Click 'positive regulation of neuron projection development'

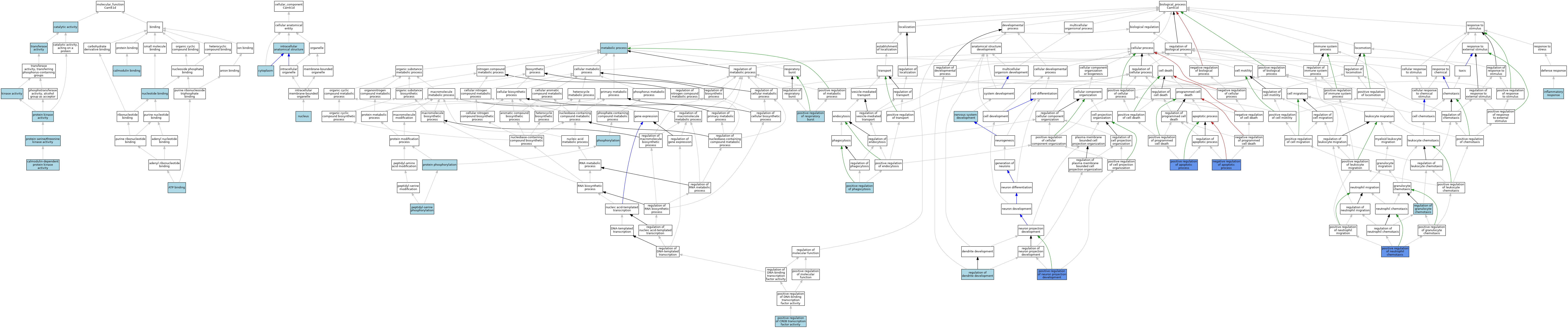coord(1052,274)
